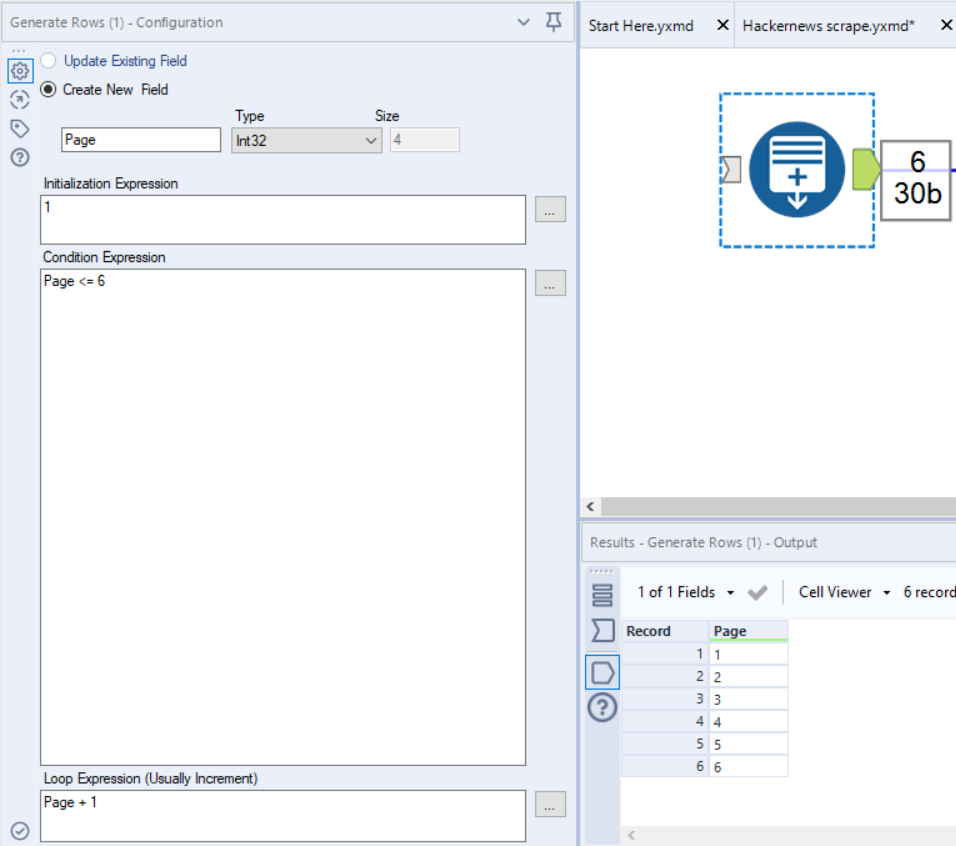Show output anchor data in Results

602,673
